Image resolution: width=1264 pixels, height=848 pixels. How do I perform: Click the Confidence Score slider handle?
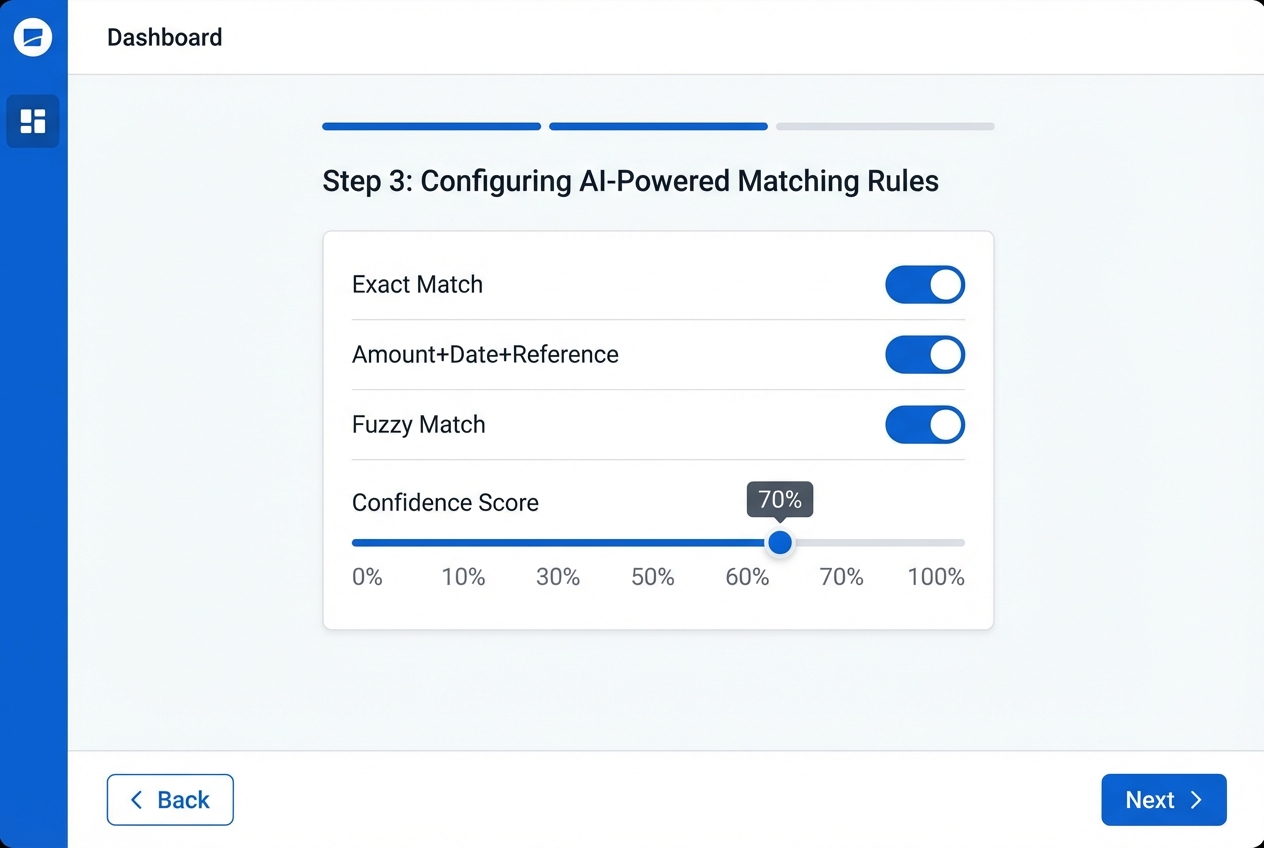[780, 543]
